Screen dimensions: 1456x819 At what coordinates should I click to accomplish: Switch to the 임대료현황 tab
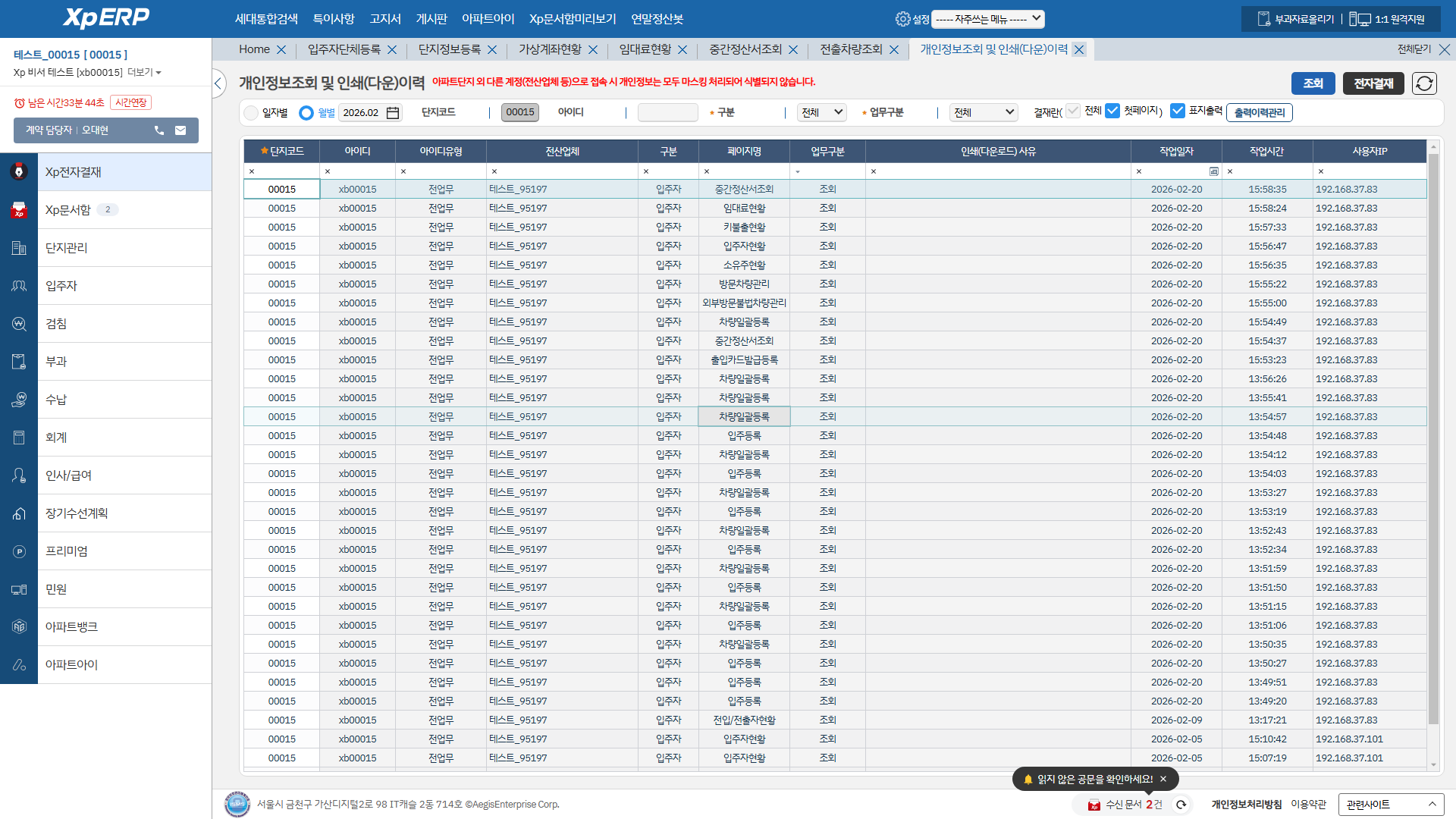[645, 49]
